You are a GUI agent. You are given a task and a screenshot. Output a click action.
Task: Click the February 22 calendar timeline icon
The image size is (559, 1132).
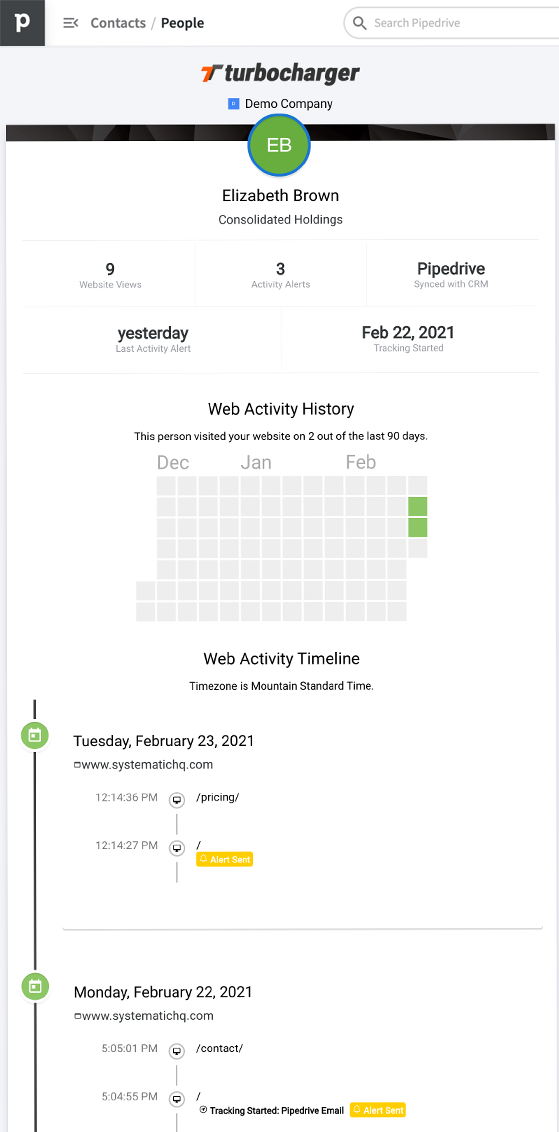tap(35, 985)
